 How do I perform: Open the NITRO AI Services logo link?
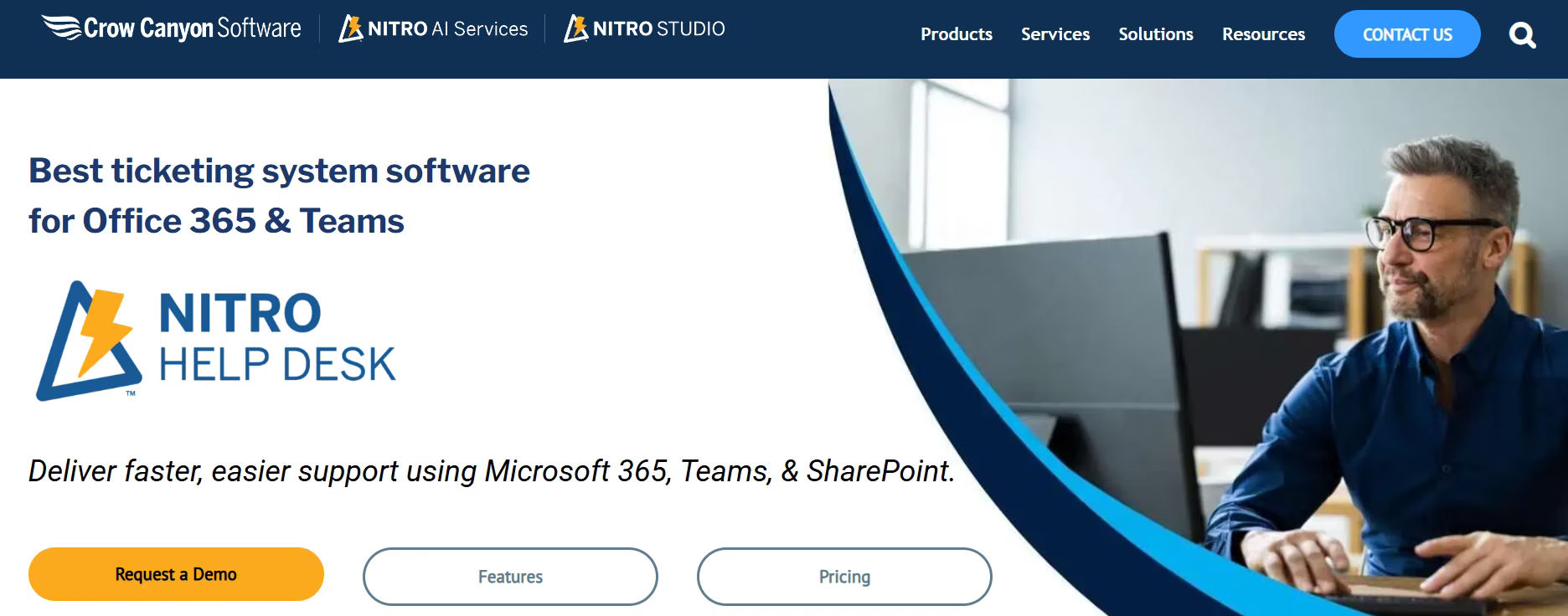click(433, 28)
